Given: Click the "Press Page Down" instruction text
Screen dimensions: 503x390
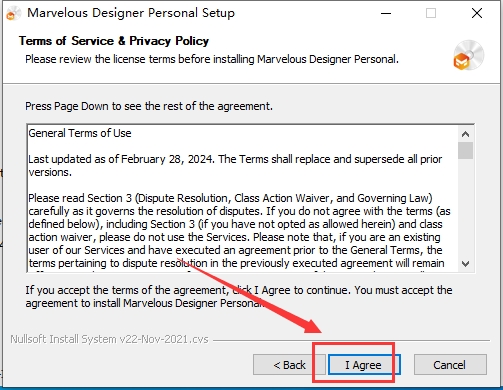Looking at the screenshot, I should click(149, 106).
